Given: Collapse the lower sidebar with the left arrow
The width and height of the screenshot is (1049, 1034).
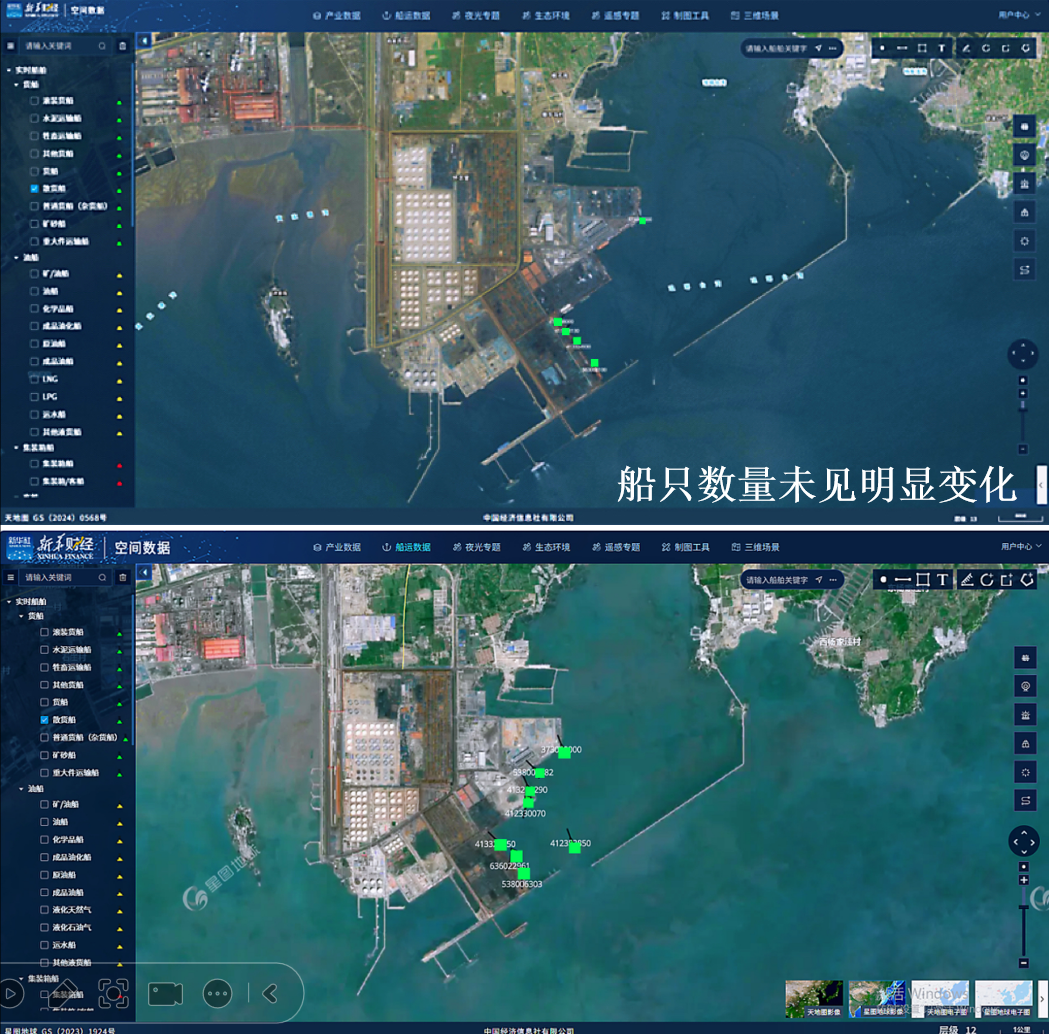Looking at the screenshot, I should click(x=144, y=572).
